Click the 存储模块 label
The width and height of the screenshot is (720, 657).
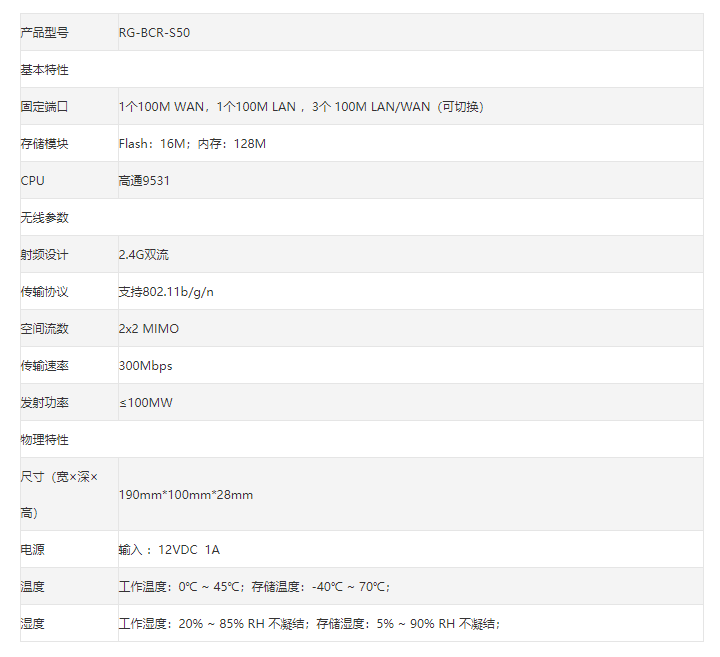(45, 144)
